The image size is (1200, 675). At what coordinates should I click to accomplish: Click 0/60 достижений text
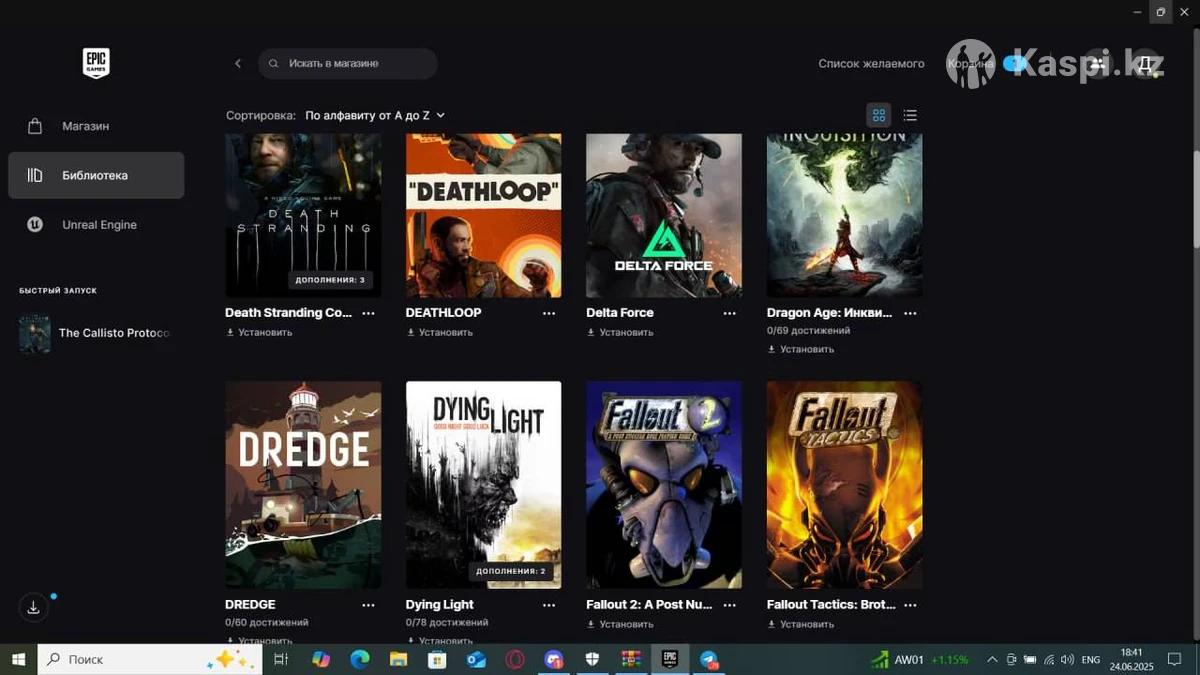(267, 622)
